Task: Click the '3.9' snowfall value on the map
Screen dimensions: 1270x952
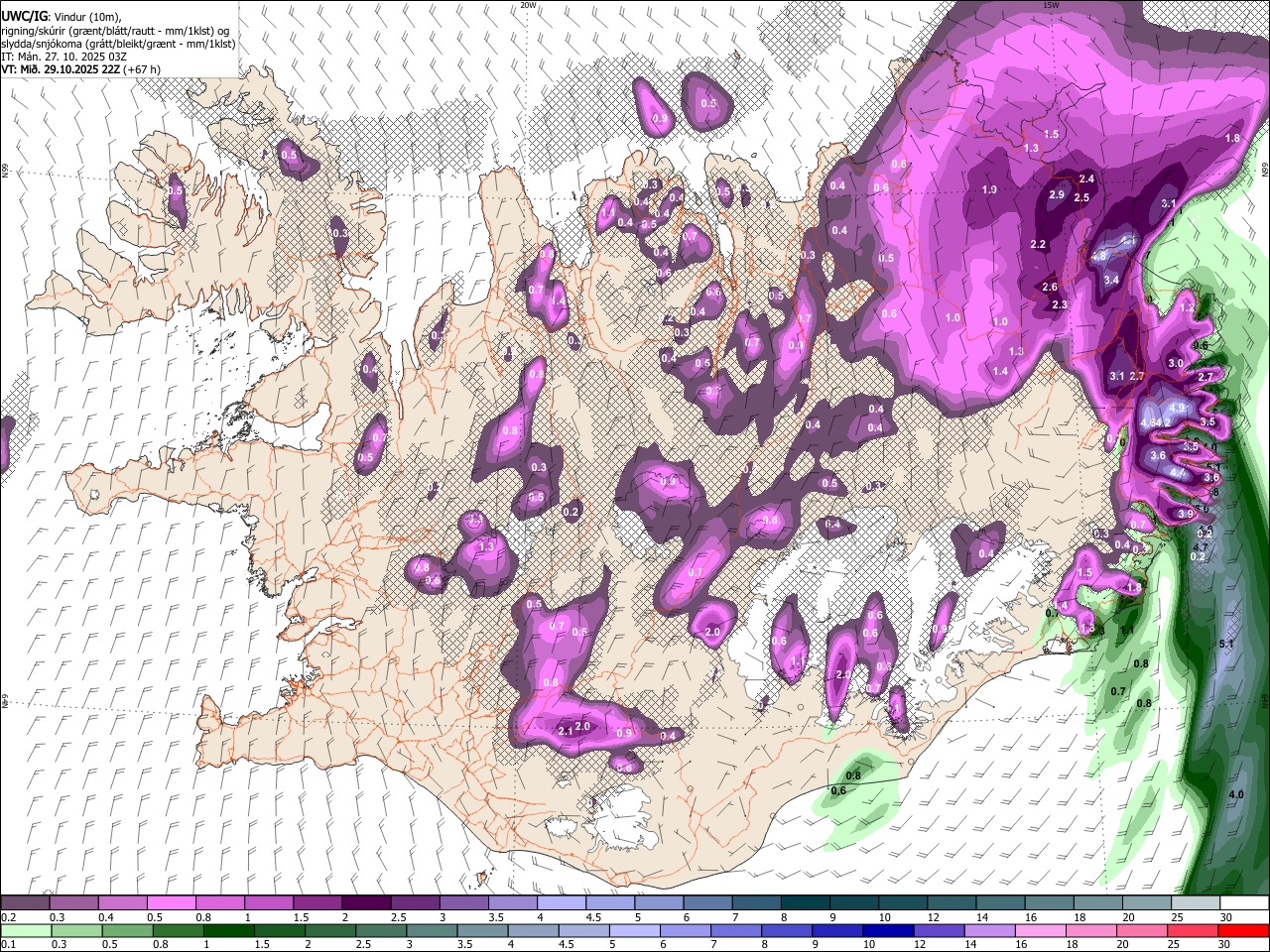Action: tap(1185, 514)
